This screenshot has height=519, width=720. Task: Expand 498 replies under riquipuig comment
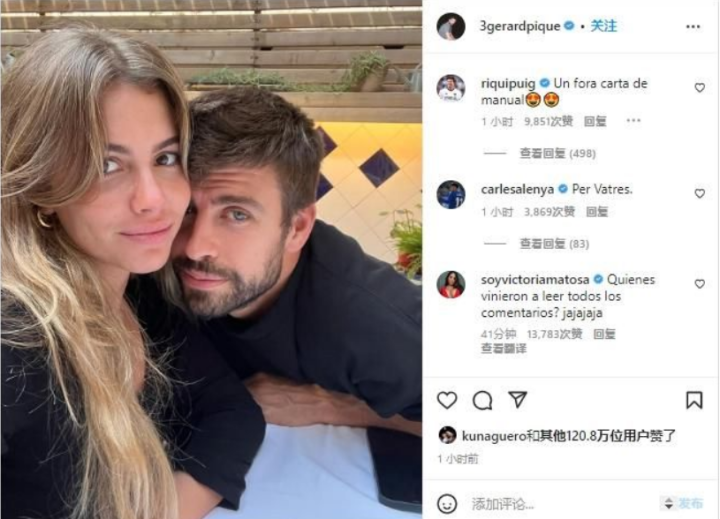coord(557,153)
